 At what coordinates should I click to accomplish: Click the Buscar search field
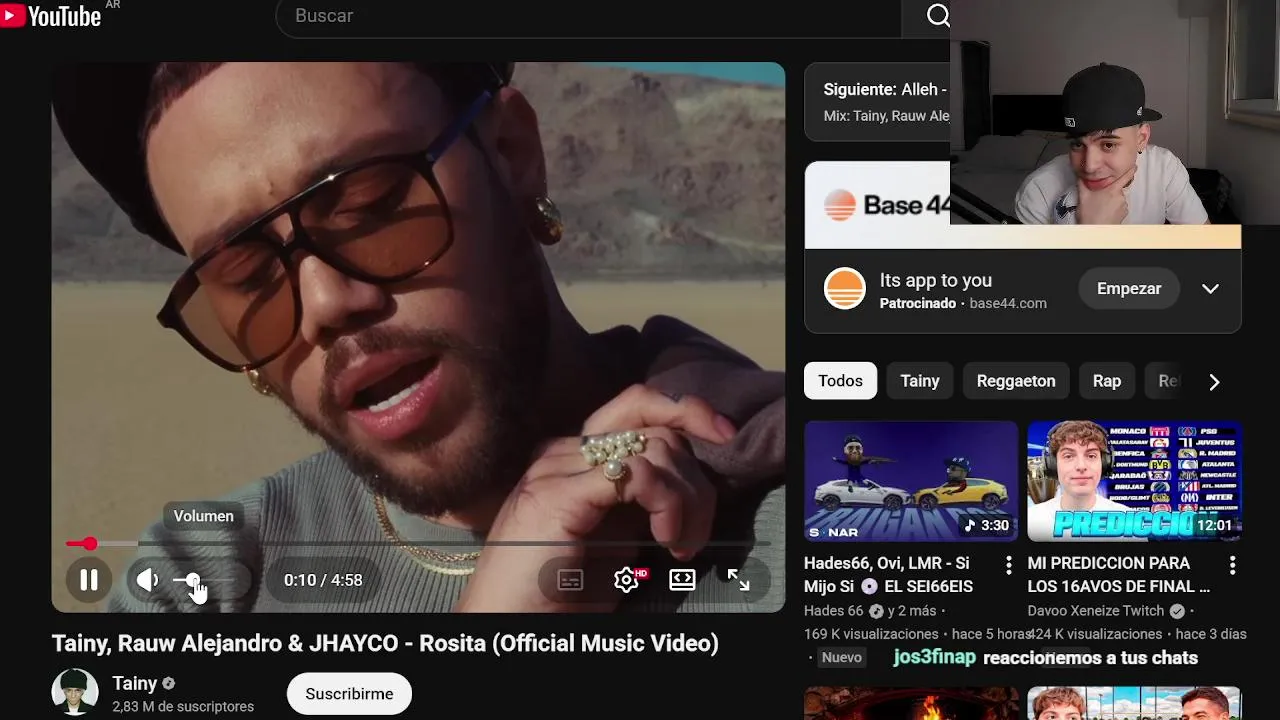click(x=588, y=16)
